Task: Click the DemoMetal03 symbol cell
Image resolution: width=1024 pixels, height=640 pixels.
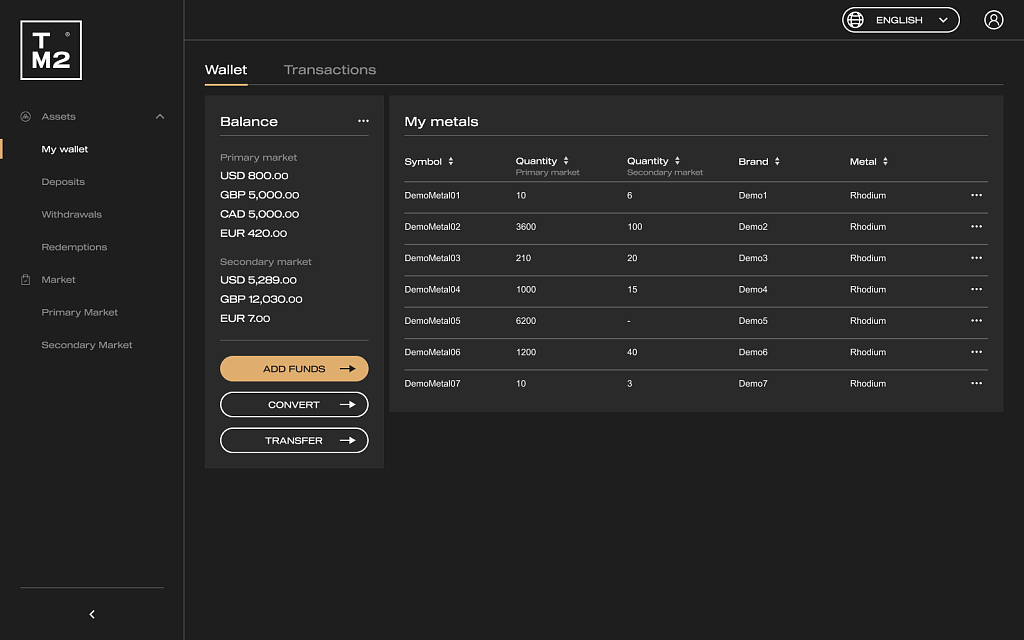Action: pyautogui.click(x=432, y=258)
